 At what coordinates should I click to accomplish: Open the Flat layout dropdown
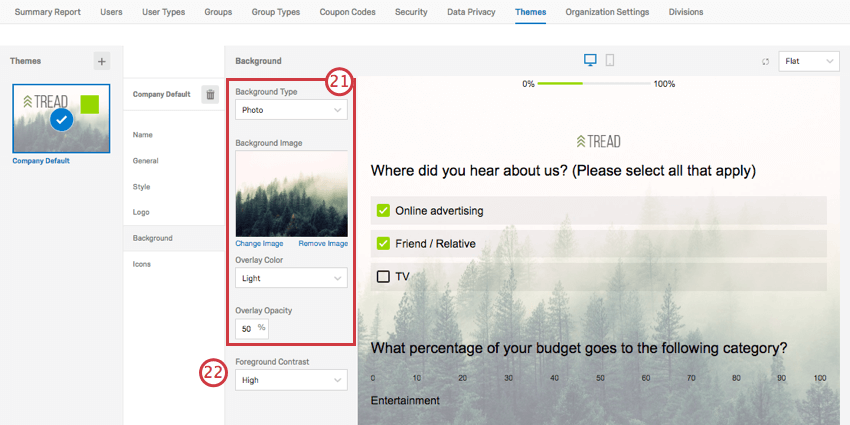(808, 61)
